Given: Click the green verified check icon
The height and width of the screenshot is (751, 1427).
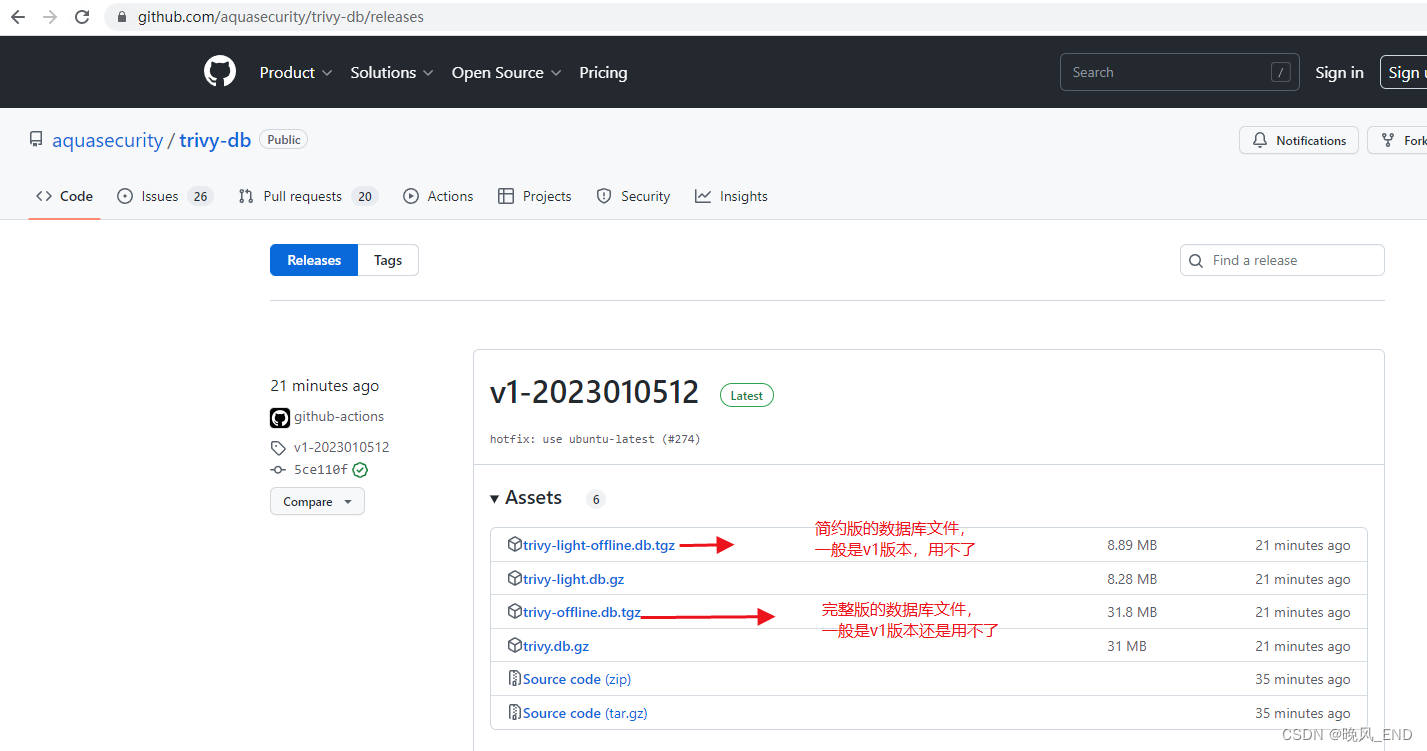Looking at the screenshot, I should (x=360, y=470).
